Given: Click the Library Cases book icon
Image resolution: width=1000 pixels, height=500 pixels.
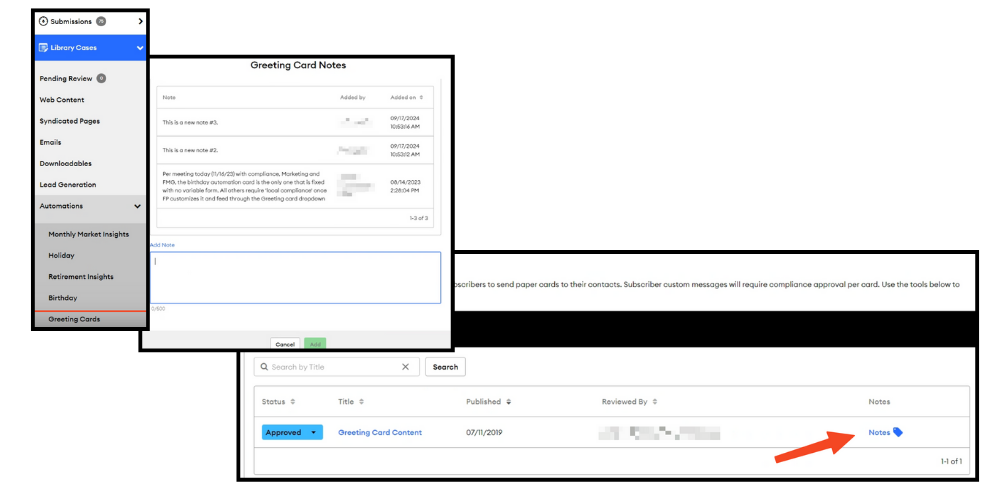Looking at the screenshot, I should [x=43, y=48].
